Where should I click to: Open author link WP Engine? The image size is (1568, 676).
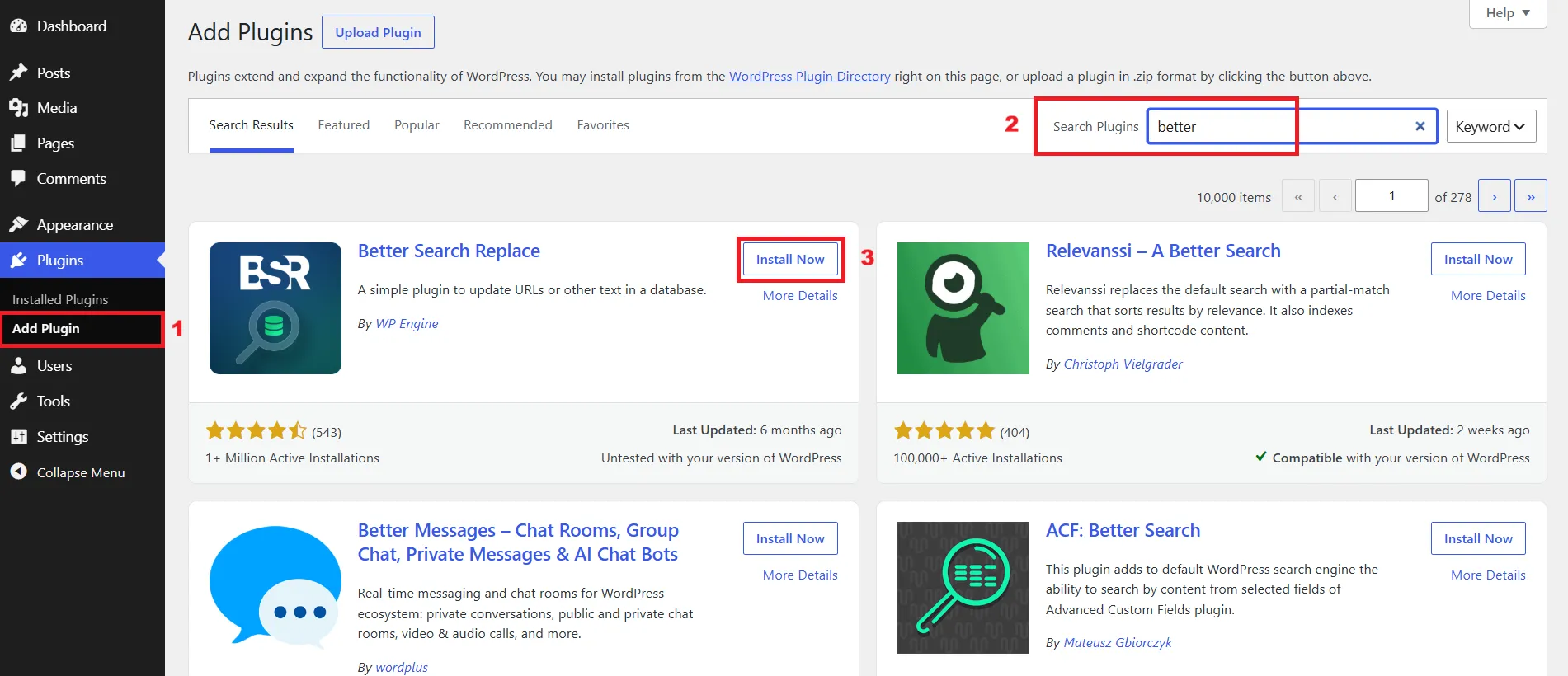pyautogui.click(x=407, y=323)
